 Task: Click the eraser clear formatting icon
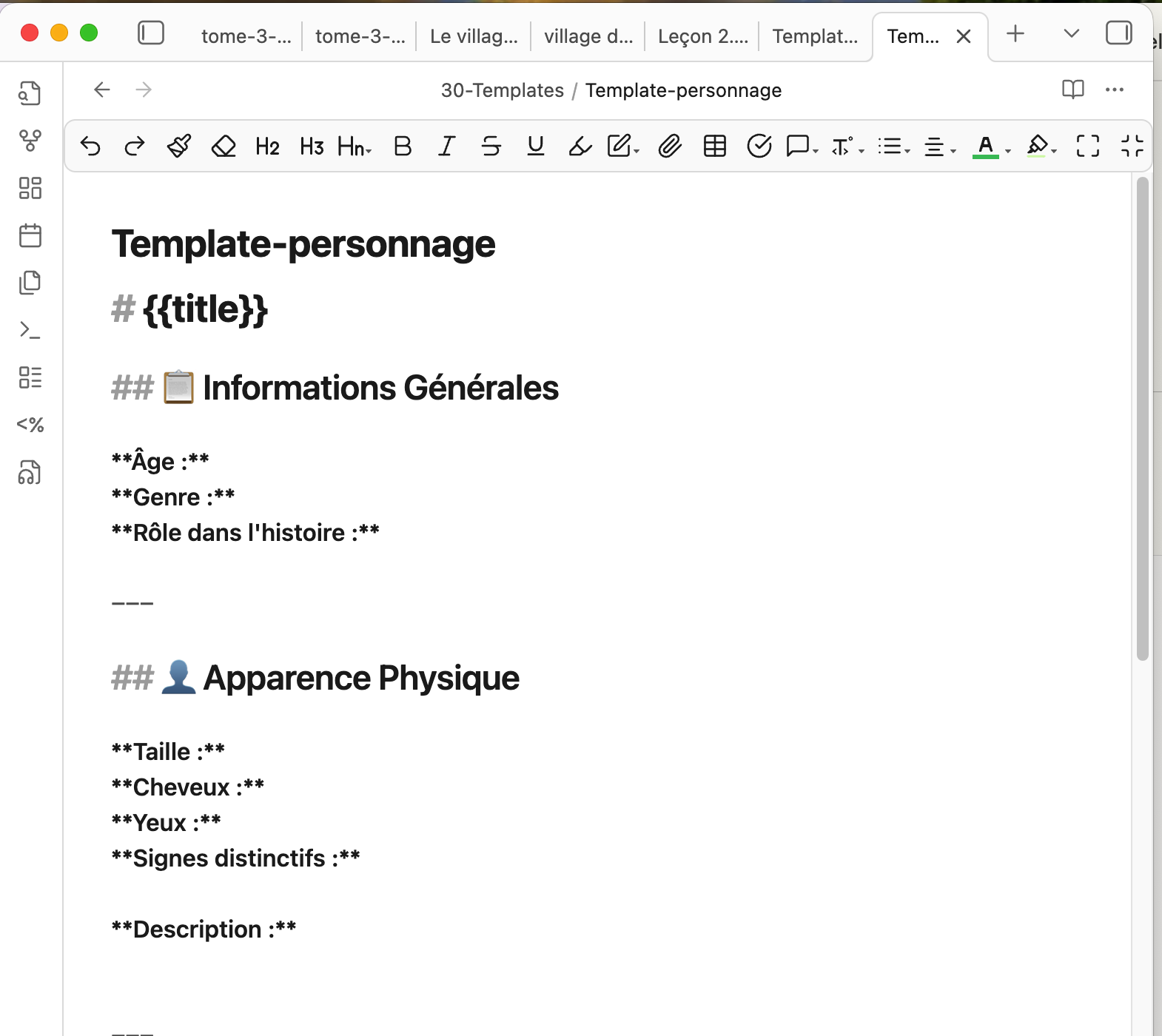pyautogui.click(x=224, y=147)
